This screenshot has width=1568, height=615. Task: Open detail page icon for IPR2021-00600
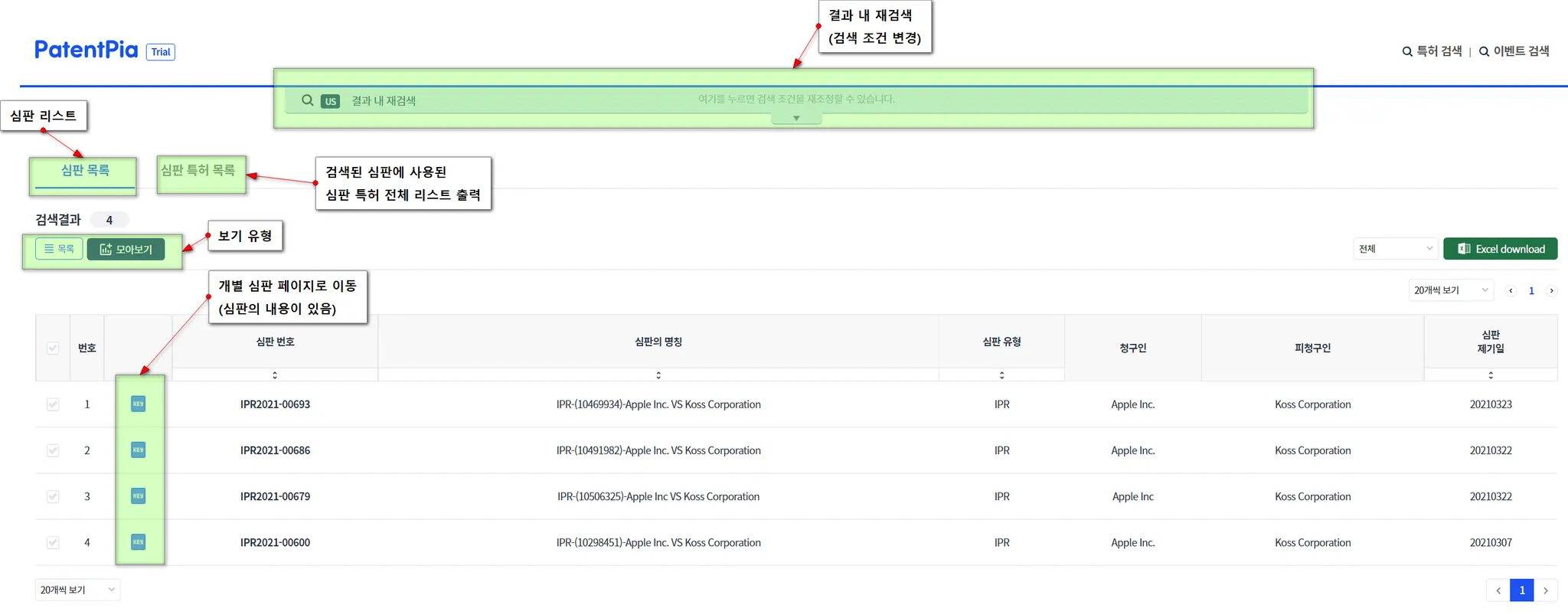(x=138, y=542)
